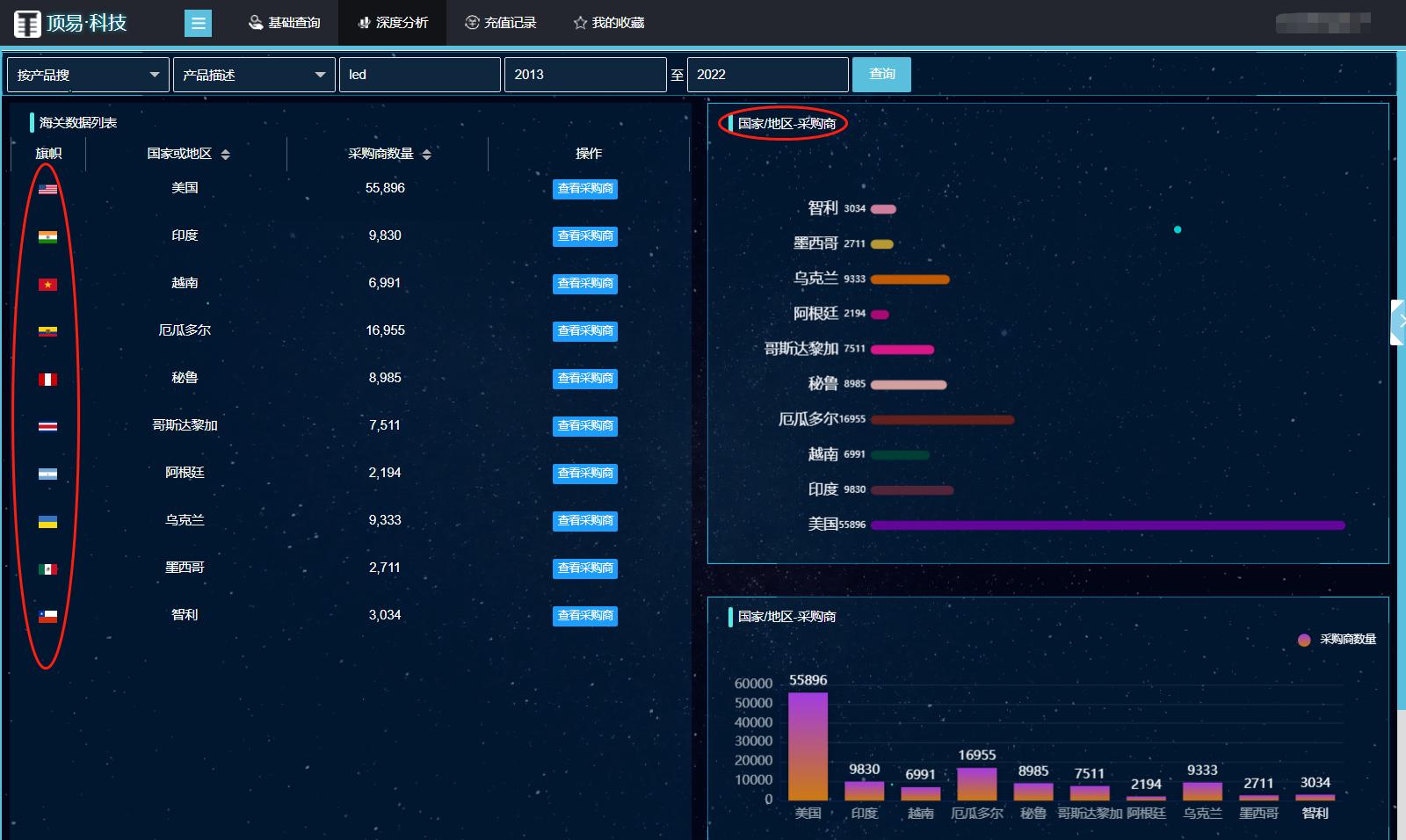
Task: Open 充值记录 page
Action: (500, 23)
